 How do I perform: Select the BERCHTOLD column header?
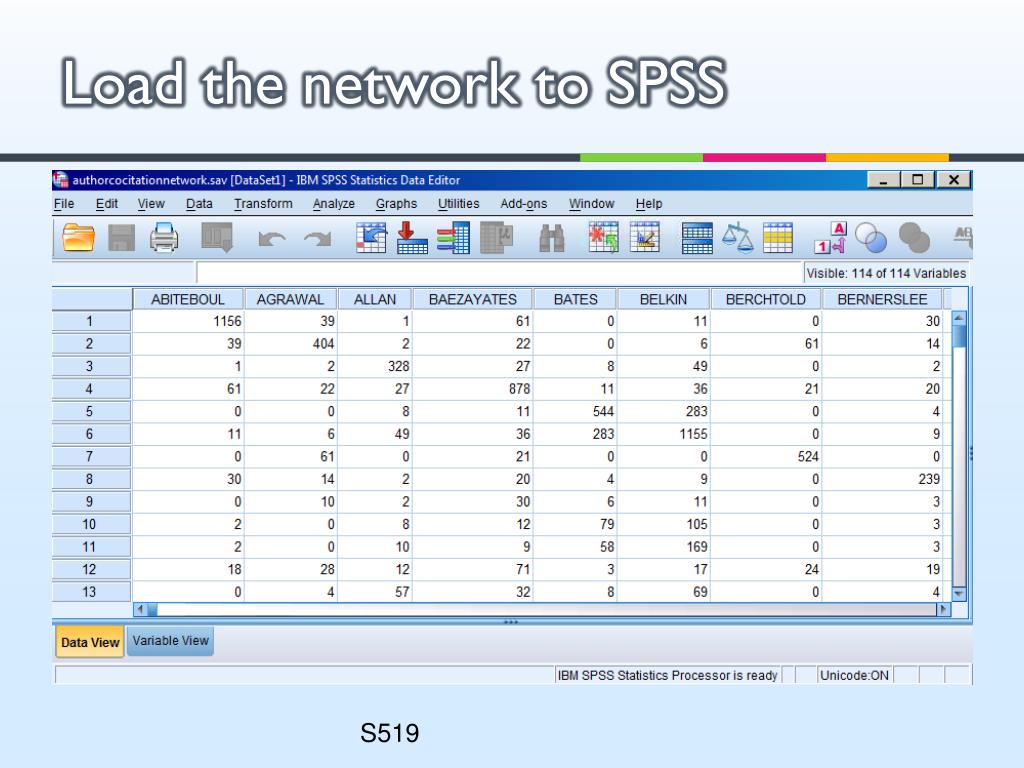point(766,299)
